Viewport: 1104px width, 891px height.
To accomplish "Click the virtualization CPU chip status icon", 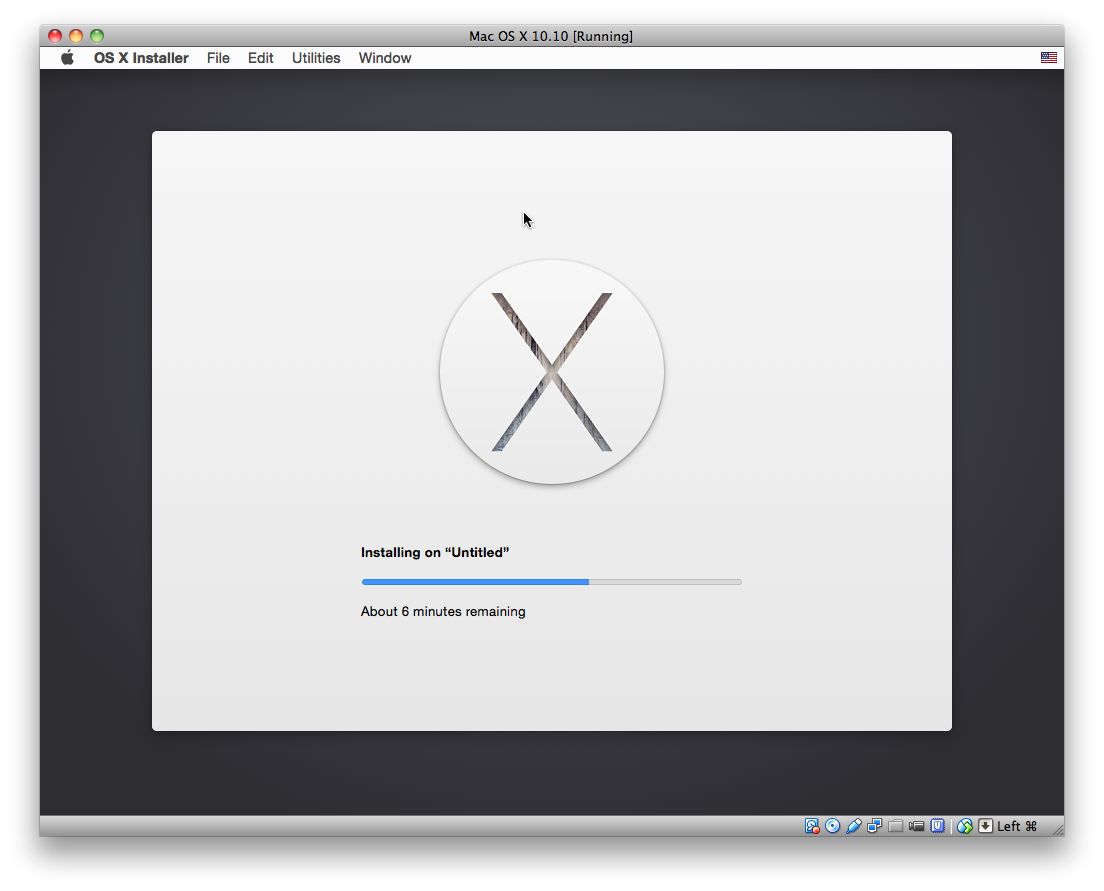I will 937,826.
